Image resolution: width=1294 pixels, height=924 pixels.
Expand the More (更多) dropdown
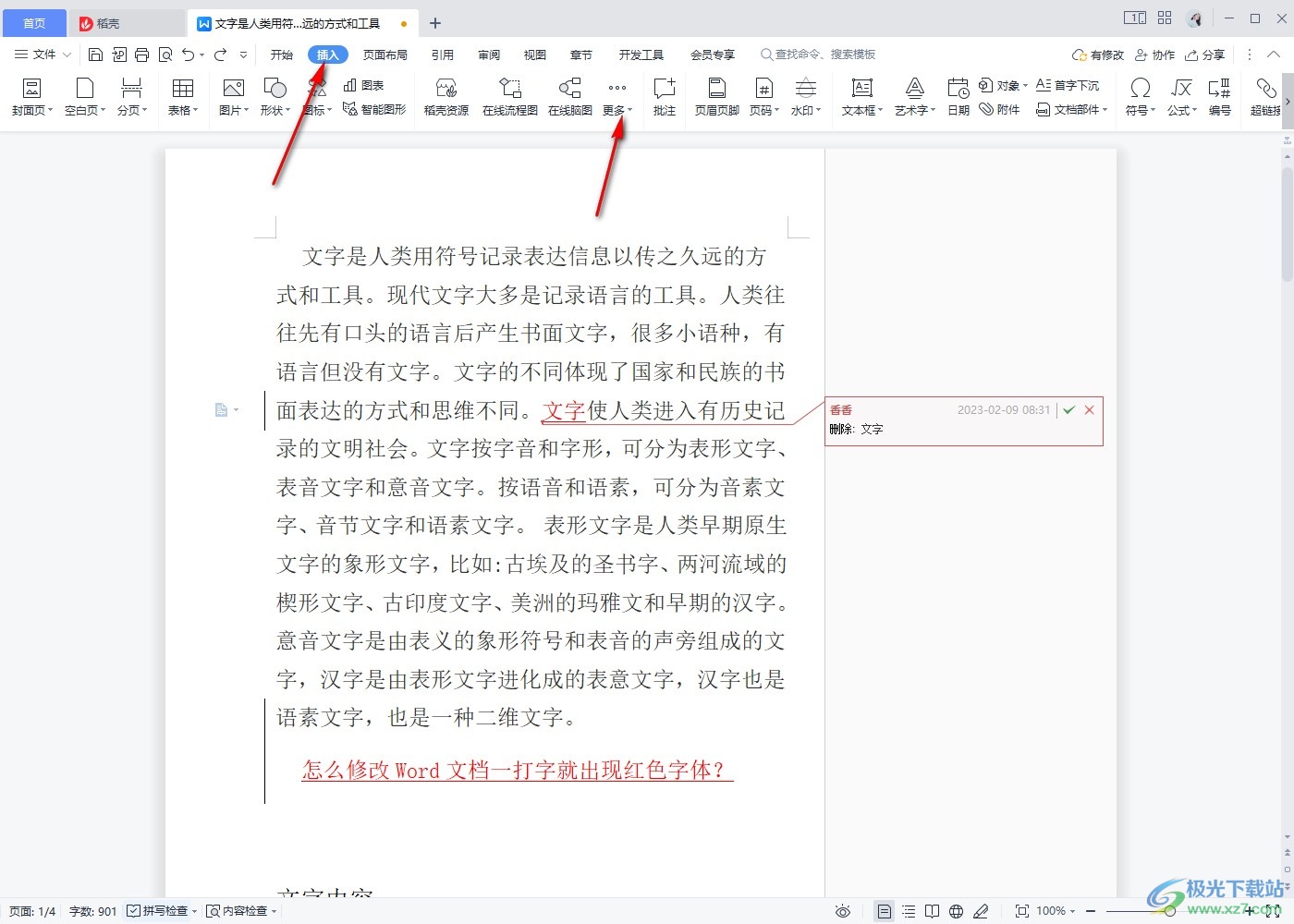coord(617,96)
